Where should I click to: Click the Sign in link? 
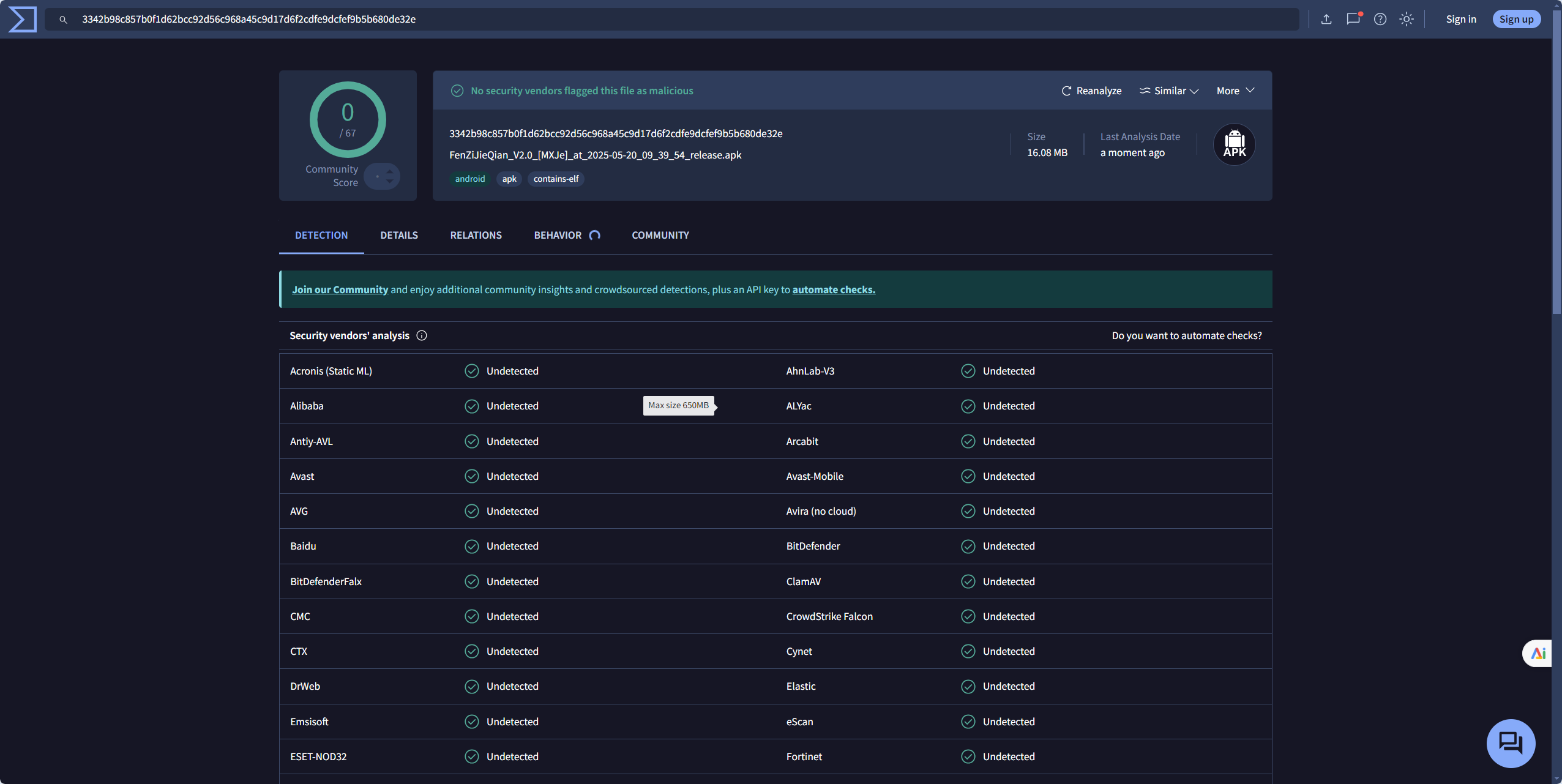coord(1461,20)
